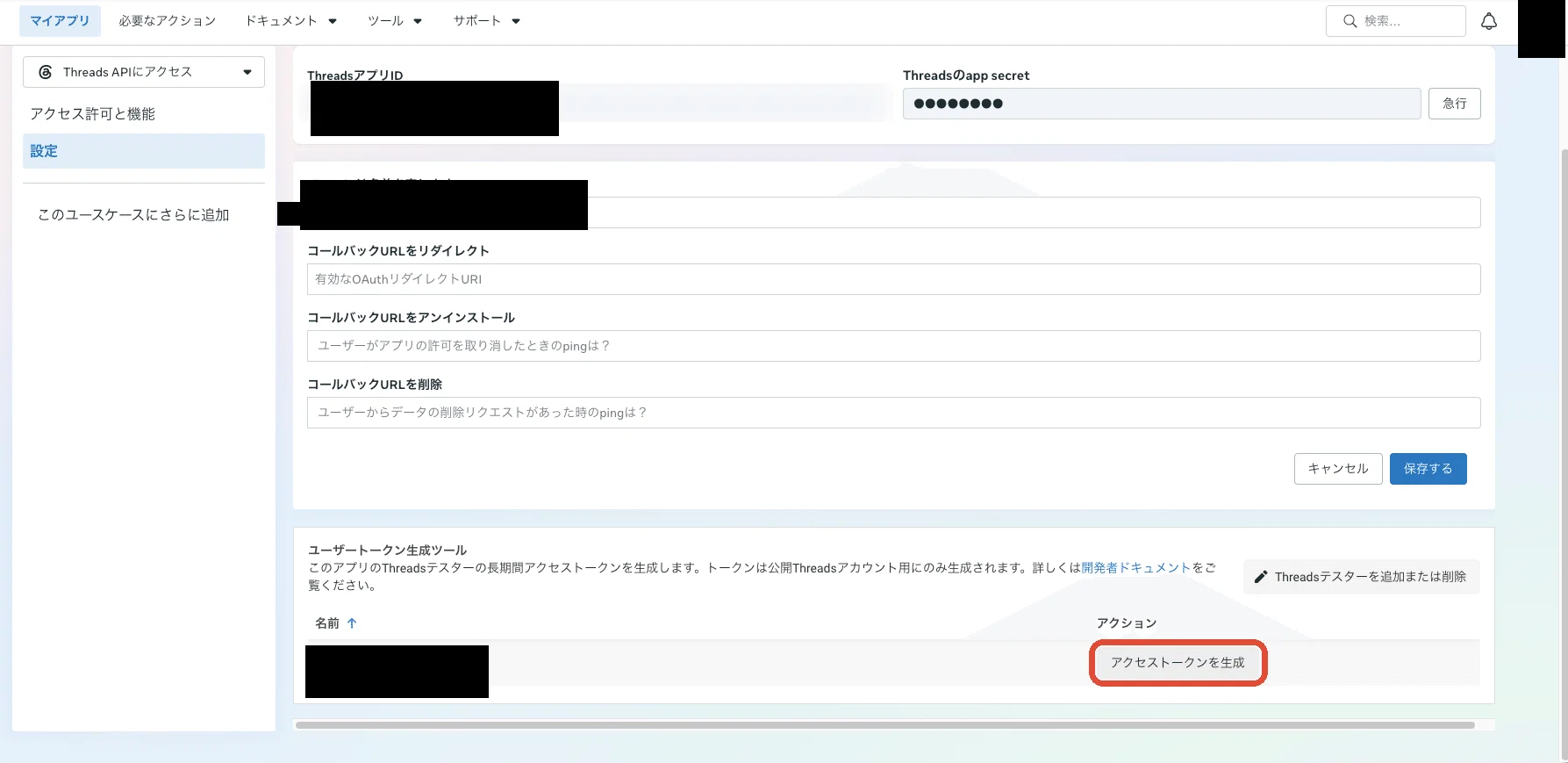The width and height of the screenshot is (1568, 763).
Task: Click このユースケースにさらに追加
Action: (x=133, y=215)
